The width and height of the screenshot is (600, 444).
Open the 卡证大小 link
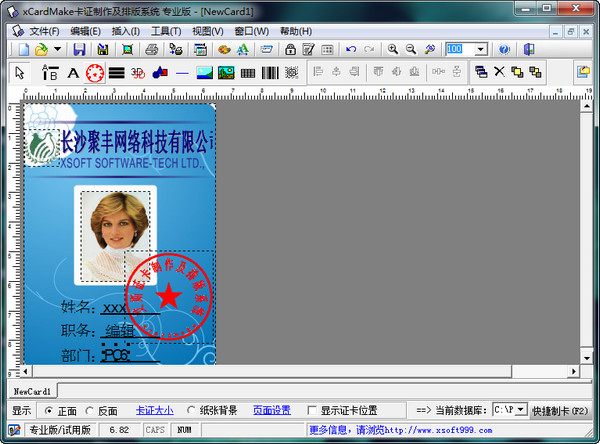pyautogui.click(x=155, y=410)
